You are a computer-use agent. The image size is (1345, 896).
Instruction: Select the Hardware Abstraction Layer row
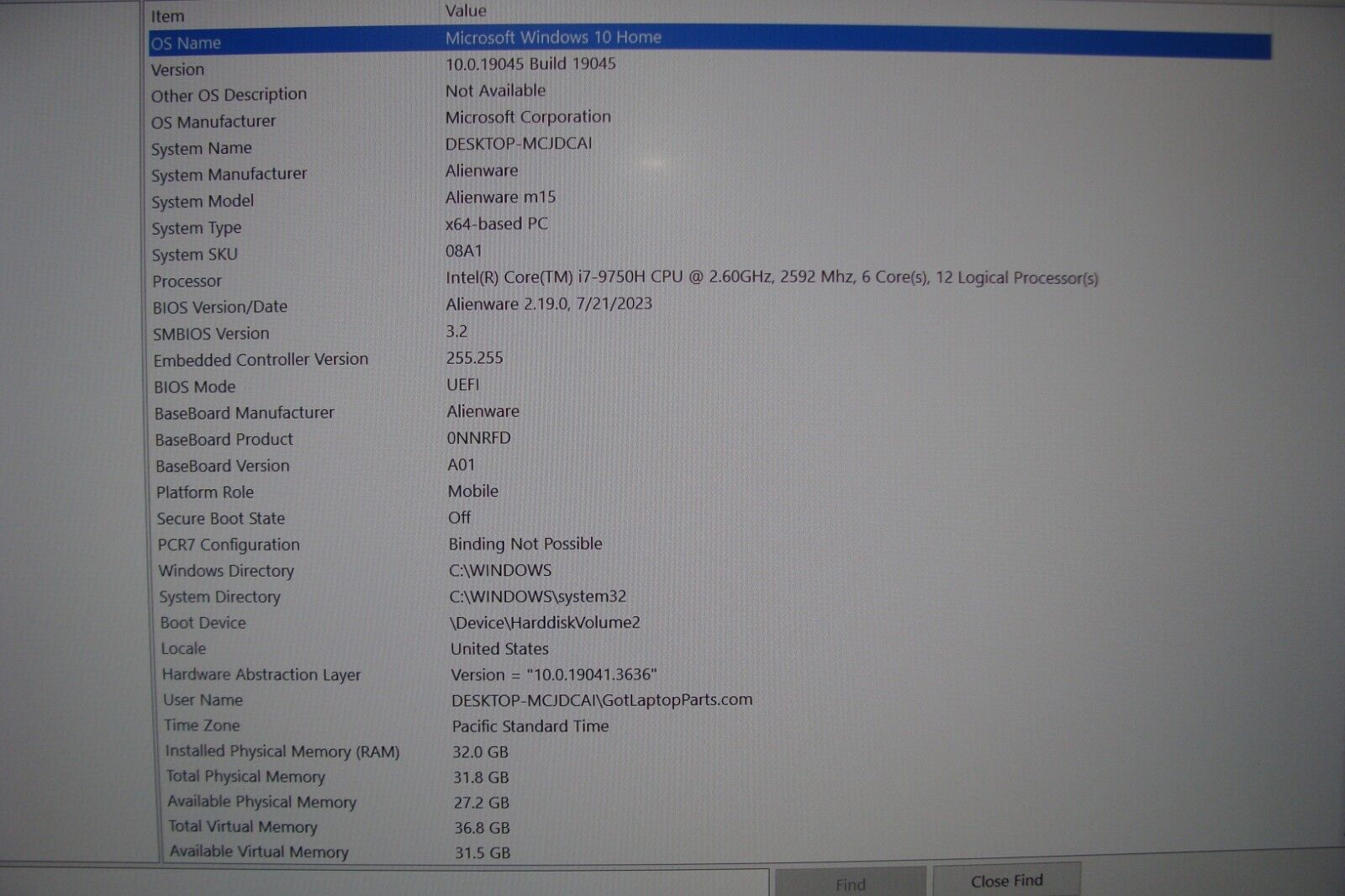pos(709,674)
